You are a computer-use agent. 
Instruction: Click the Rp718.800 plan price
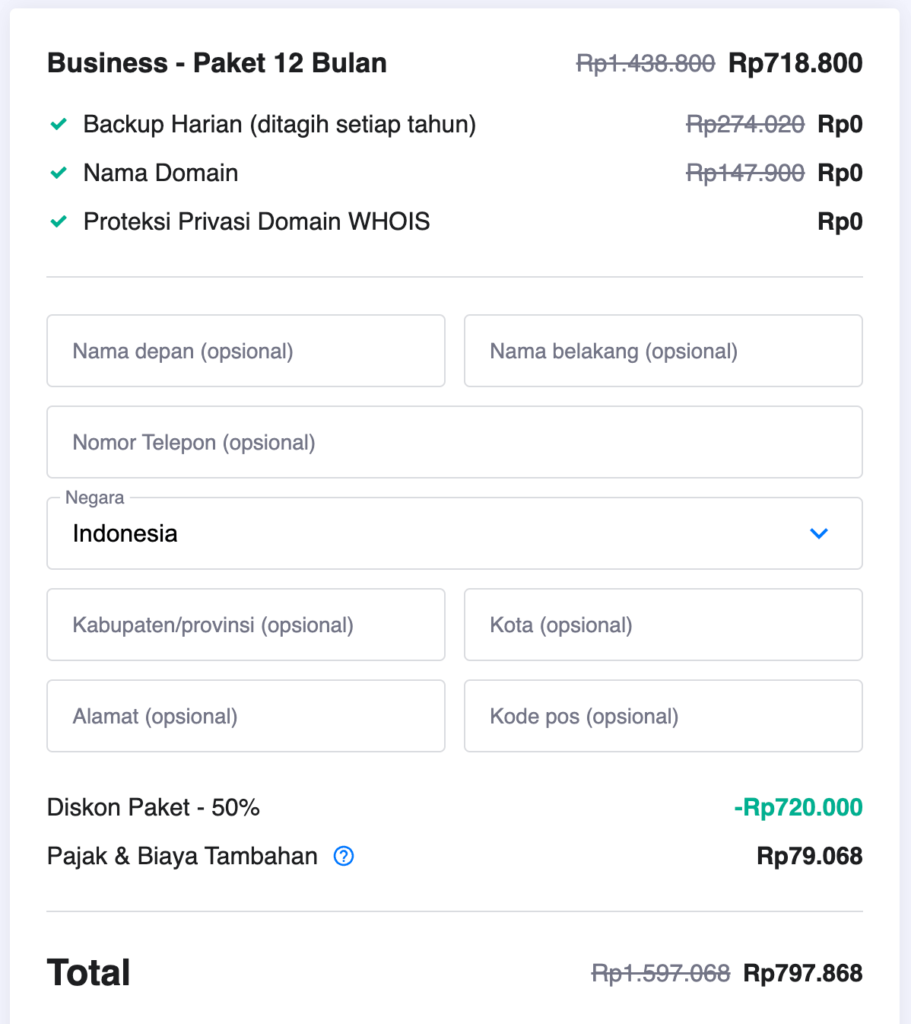795,64
